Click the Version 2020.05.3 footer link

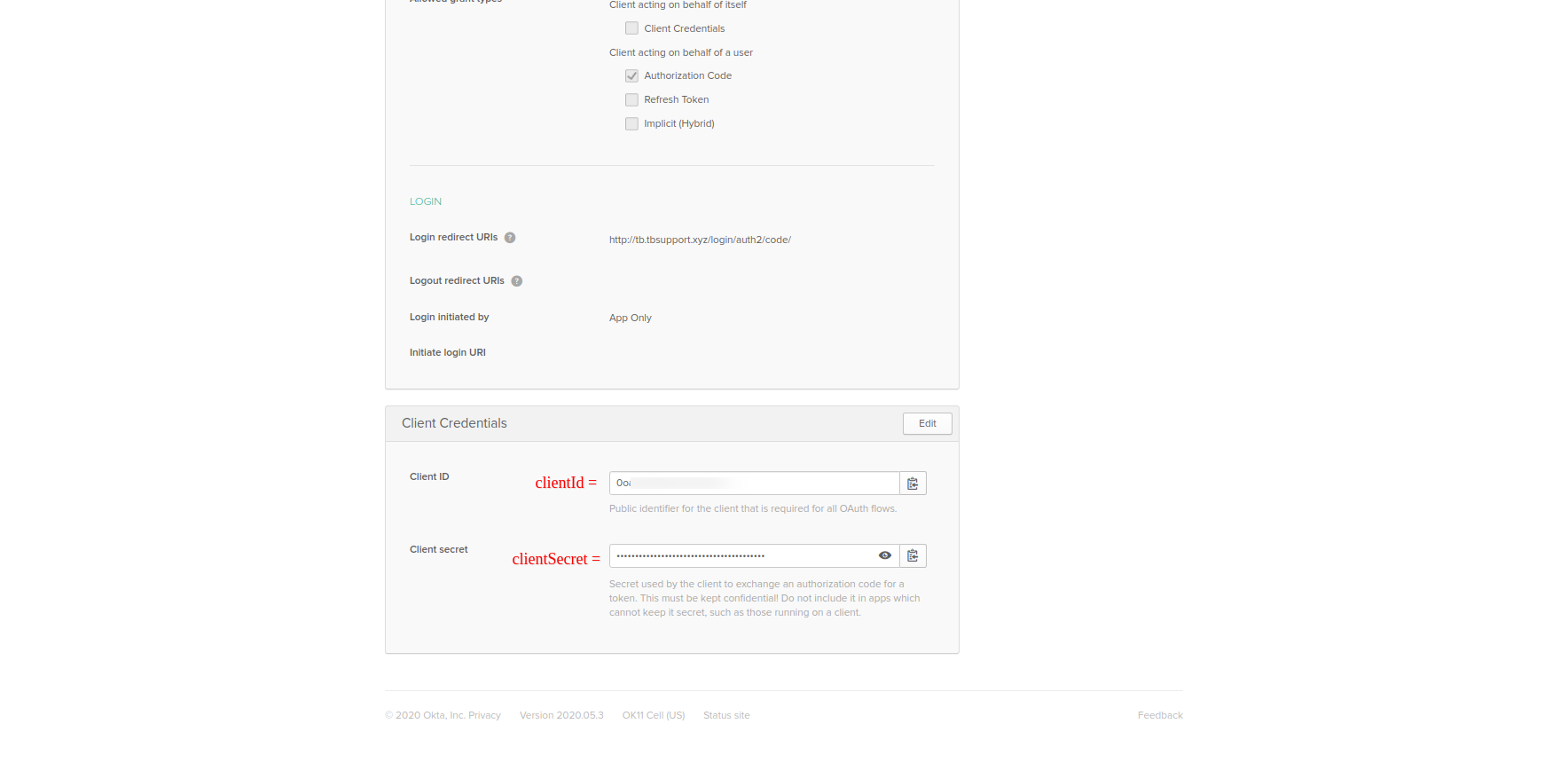pyautogui.click(x=561, y=716)
